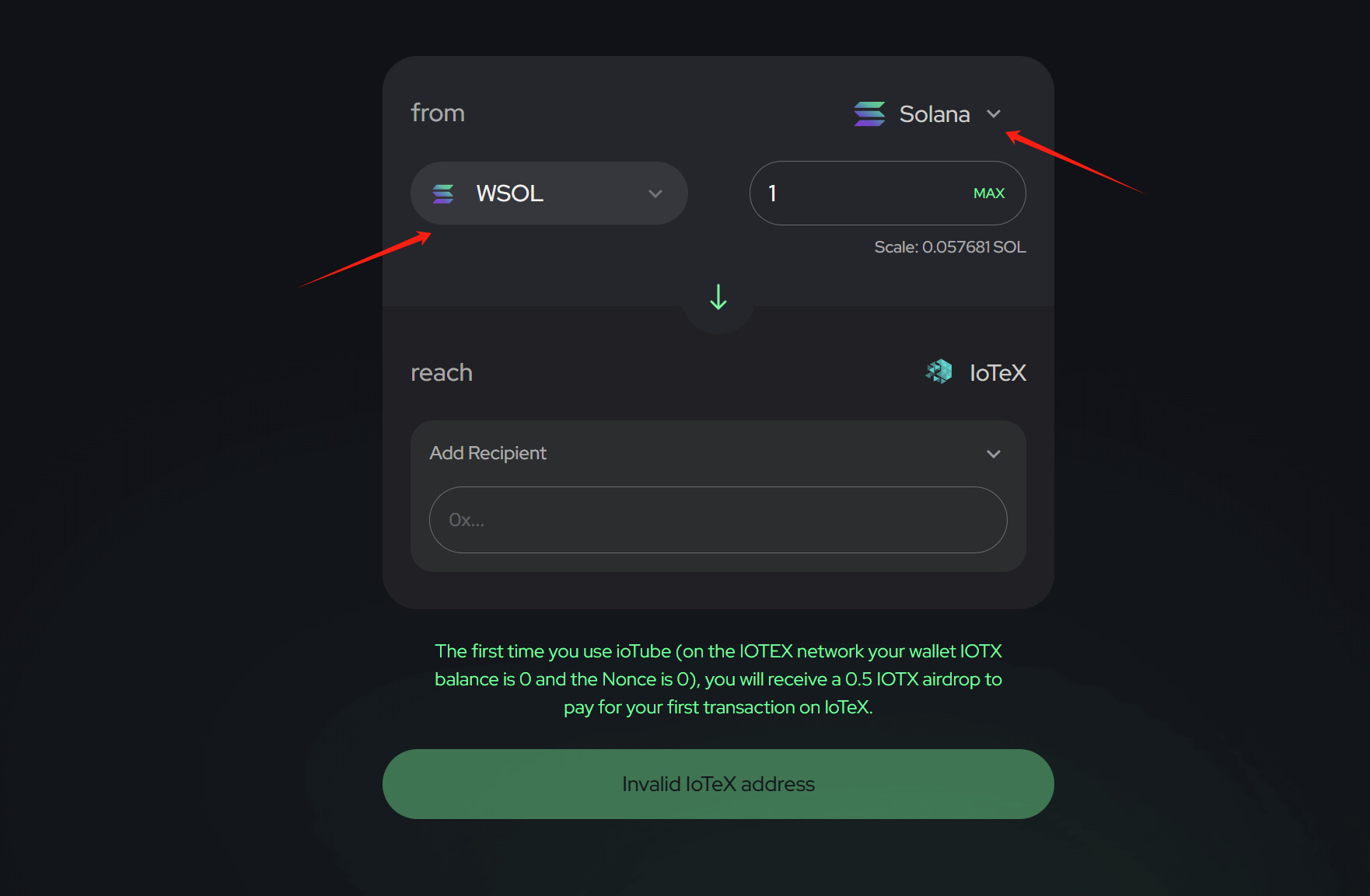Open the Solana network chevron dropdown
Screen dimensions: 1370x896
pos(994,114)
